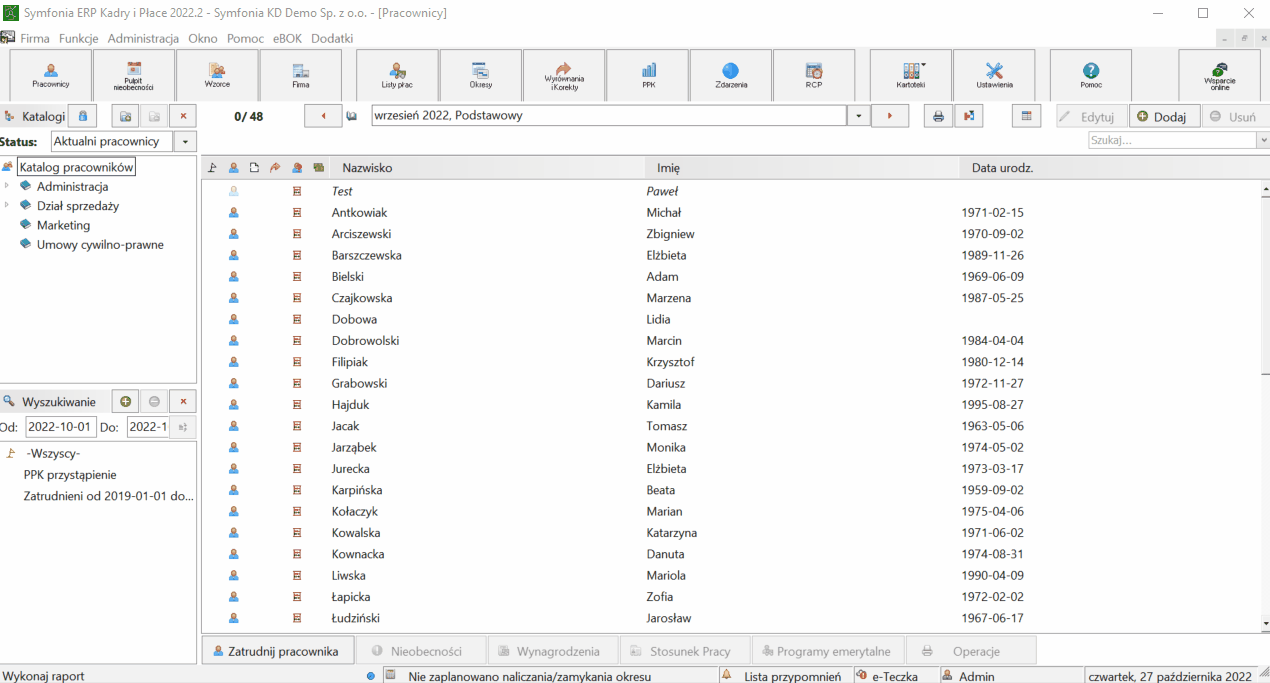Expand the Administracja catalog node
The height and width of the screenshot is (683, 1270).
click(8, 186)
